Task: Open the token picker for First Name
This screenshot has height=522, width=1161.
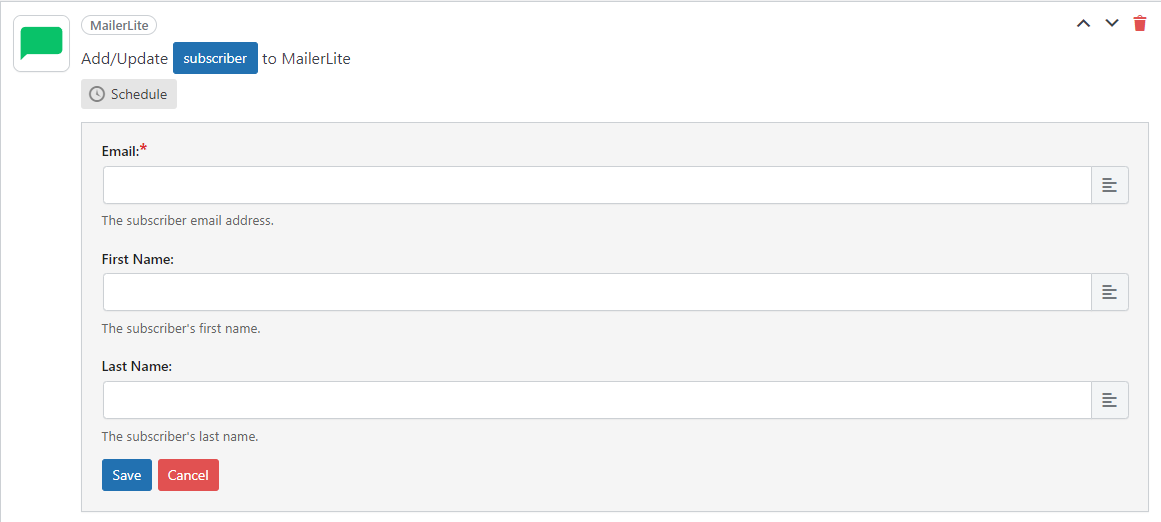Action: (1109, 292)
